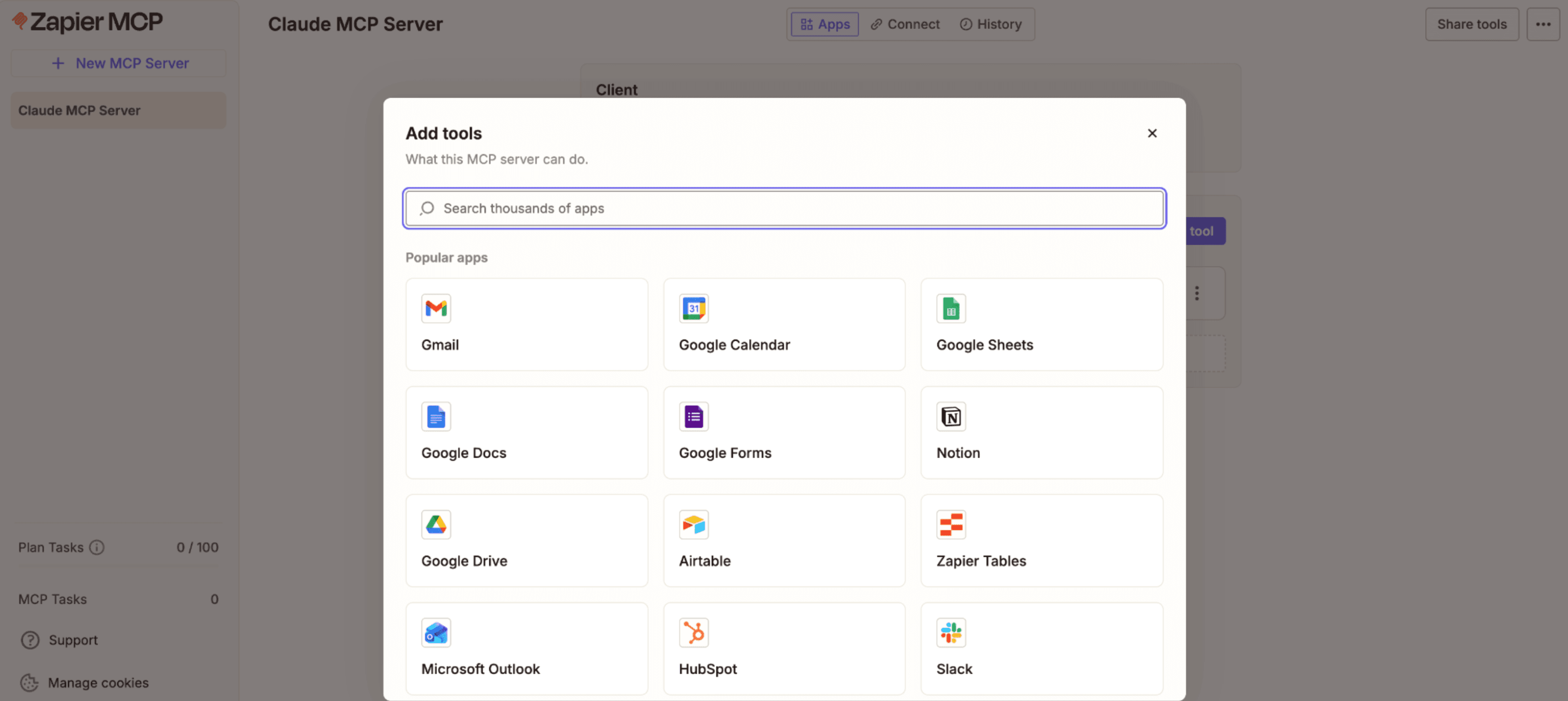The image size is (1568, 701).
Task: Open the top-right ellipsis menu
Action: (1543, 24)
